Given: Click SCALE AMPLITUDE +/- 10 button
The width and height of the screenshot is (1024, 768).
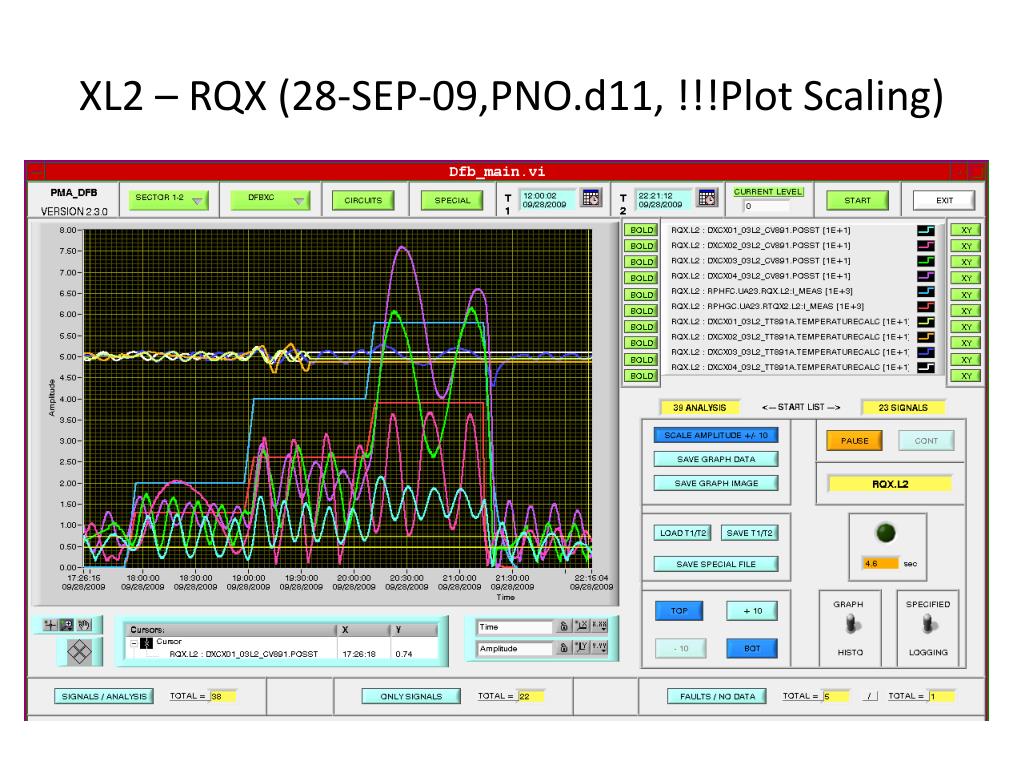Looking at the screenshot, I should [716, 435].
